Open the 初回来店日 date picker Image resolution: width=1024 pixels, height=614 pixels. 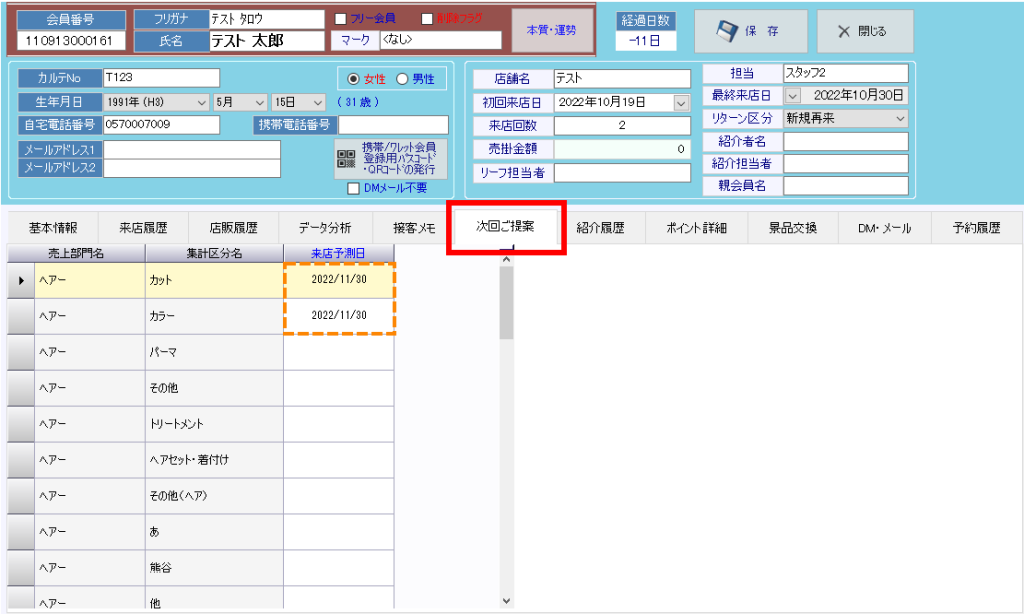[x=681, y=102]
